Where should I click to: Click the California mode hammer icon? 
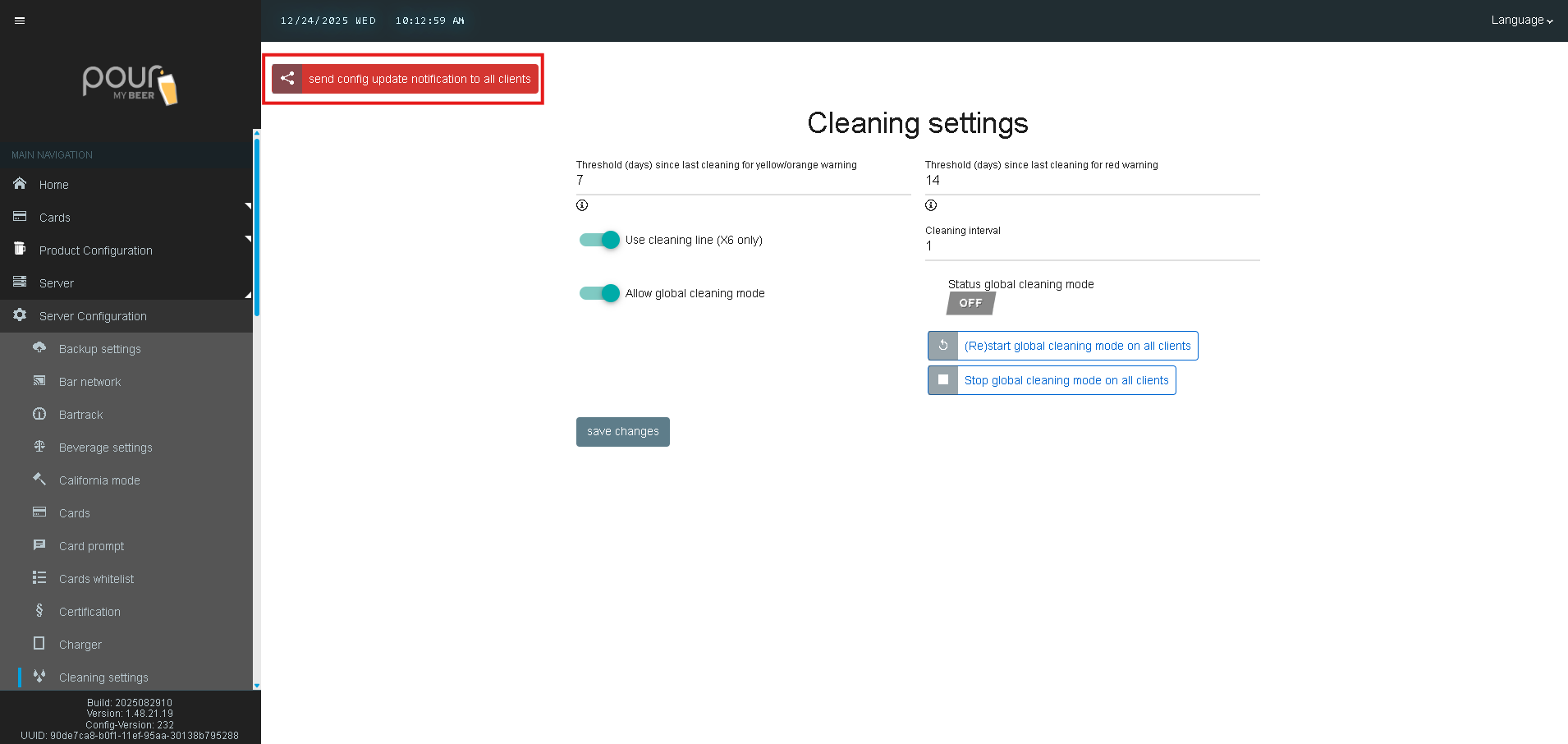(39, 480)
